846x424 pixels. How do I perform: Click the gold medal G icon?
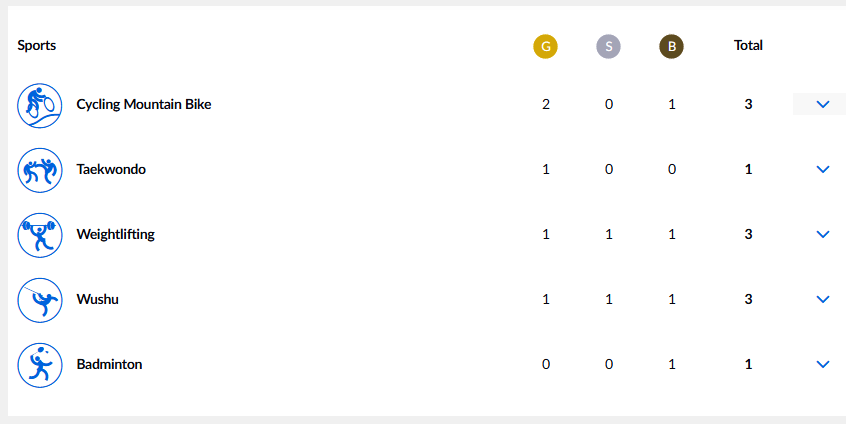click(545, 46)
